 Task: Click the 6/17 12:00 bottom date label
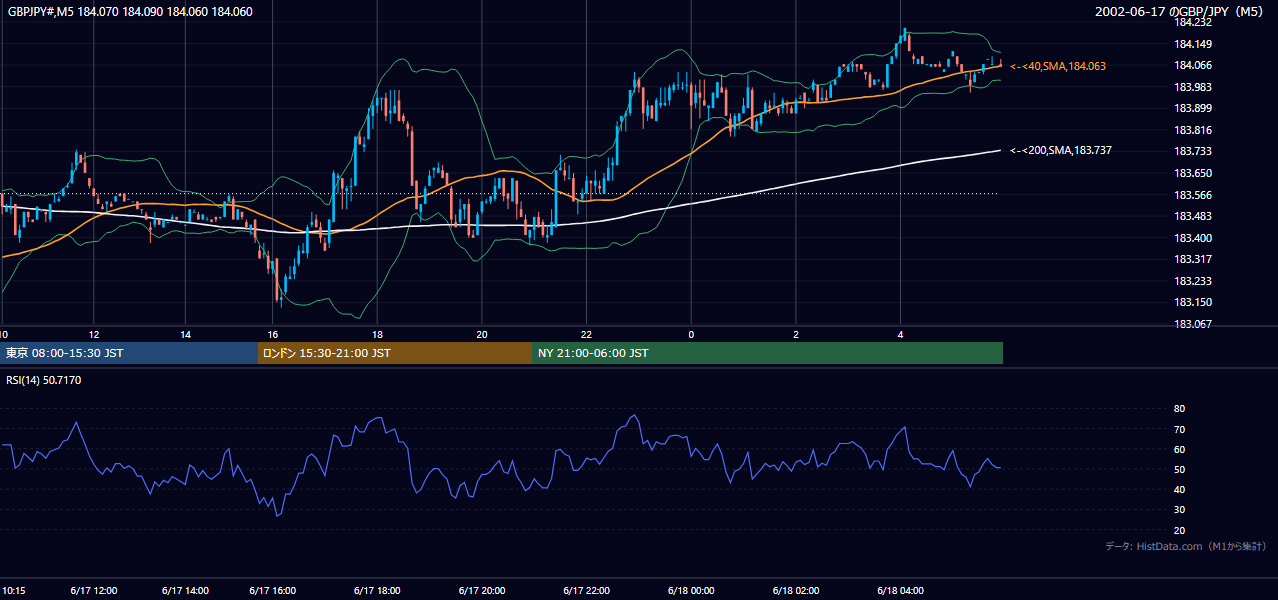pyautogui.click(x=94, y=590)
